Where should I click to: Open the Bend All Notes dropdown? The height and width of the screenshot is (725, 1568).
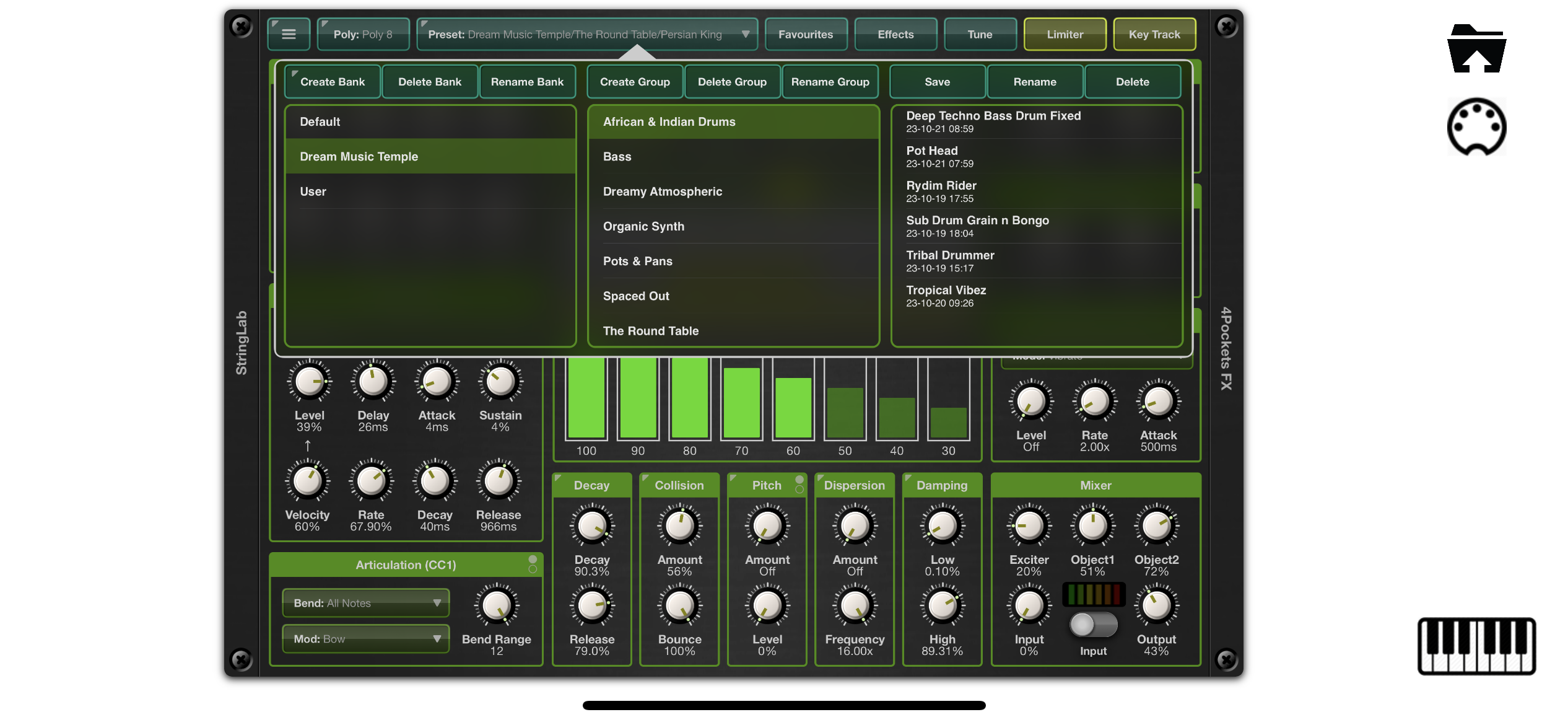pos(365,603)
